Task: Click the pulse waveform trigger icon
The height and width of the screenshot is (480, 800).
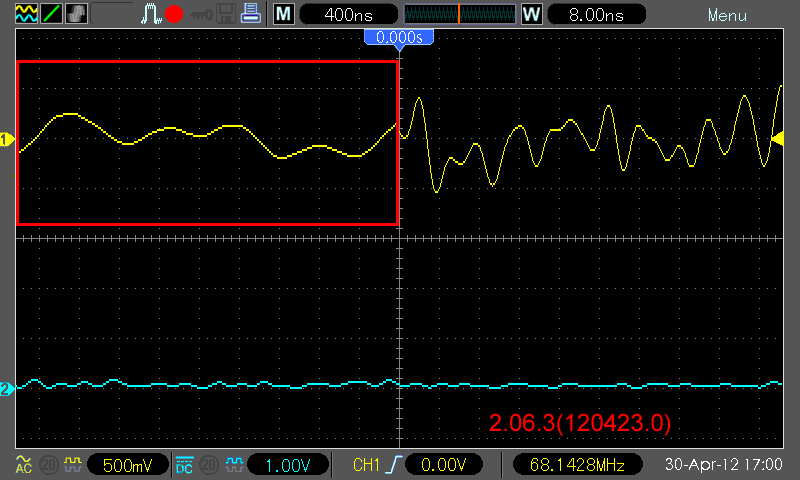Action: tap(150, 14)
